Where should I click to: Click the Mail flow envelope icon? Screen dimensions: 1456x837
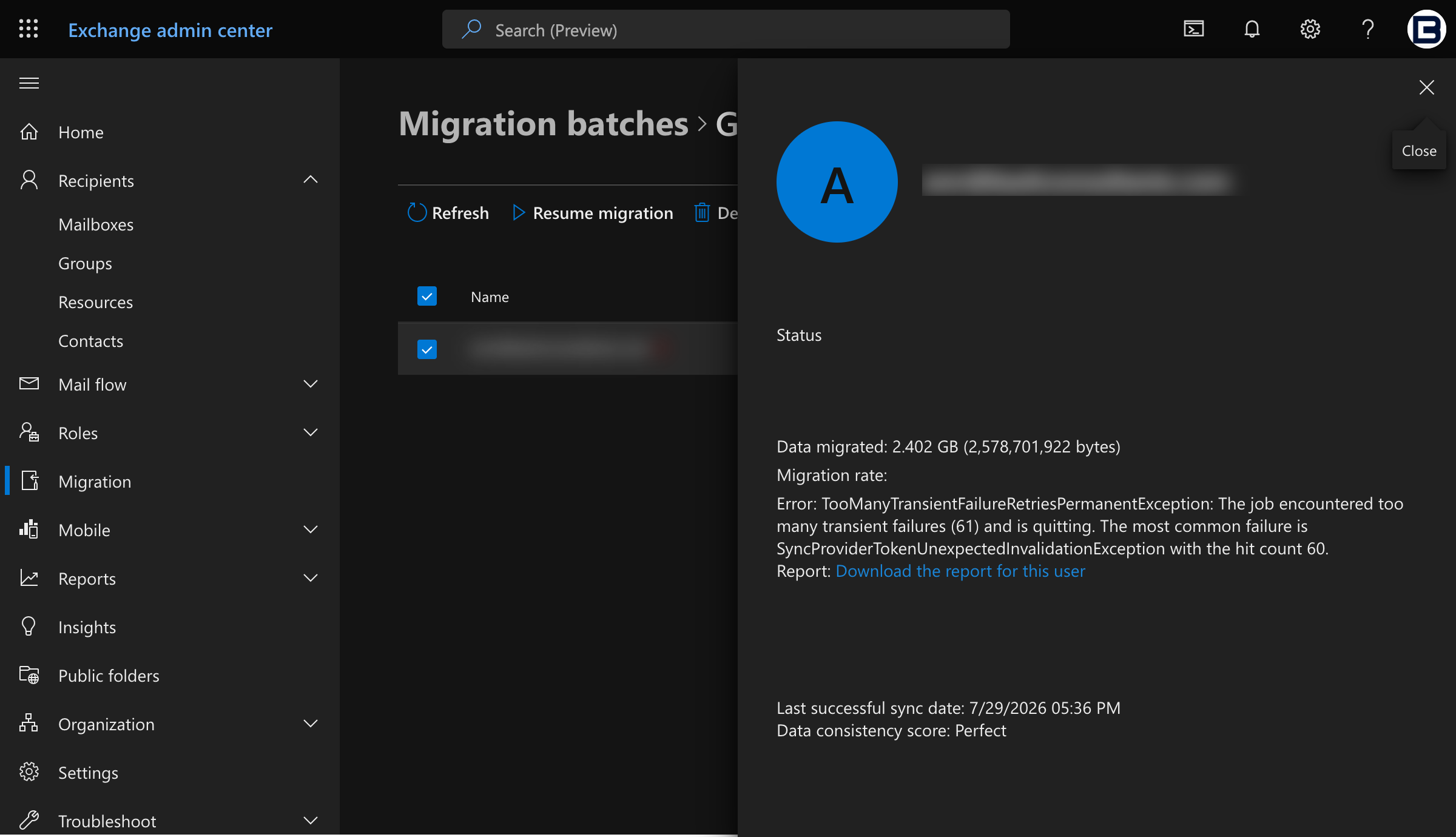coord(29,383)
